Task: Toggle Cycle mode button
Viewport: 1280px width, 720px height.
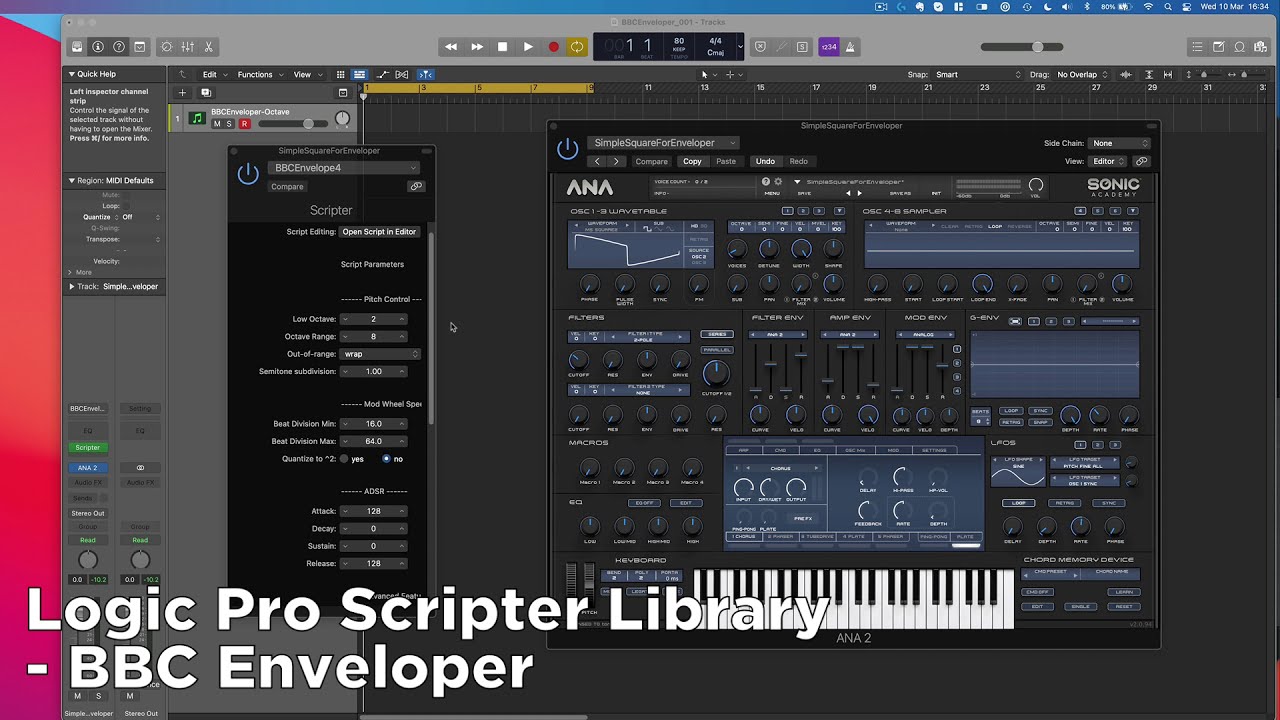Action: (577, 47)
